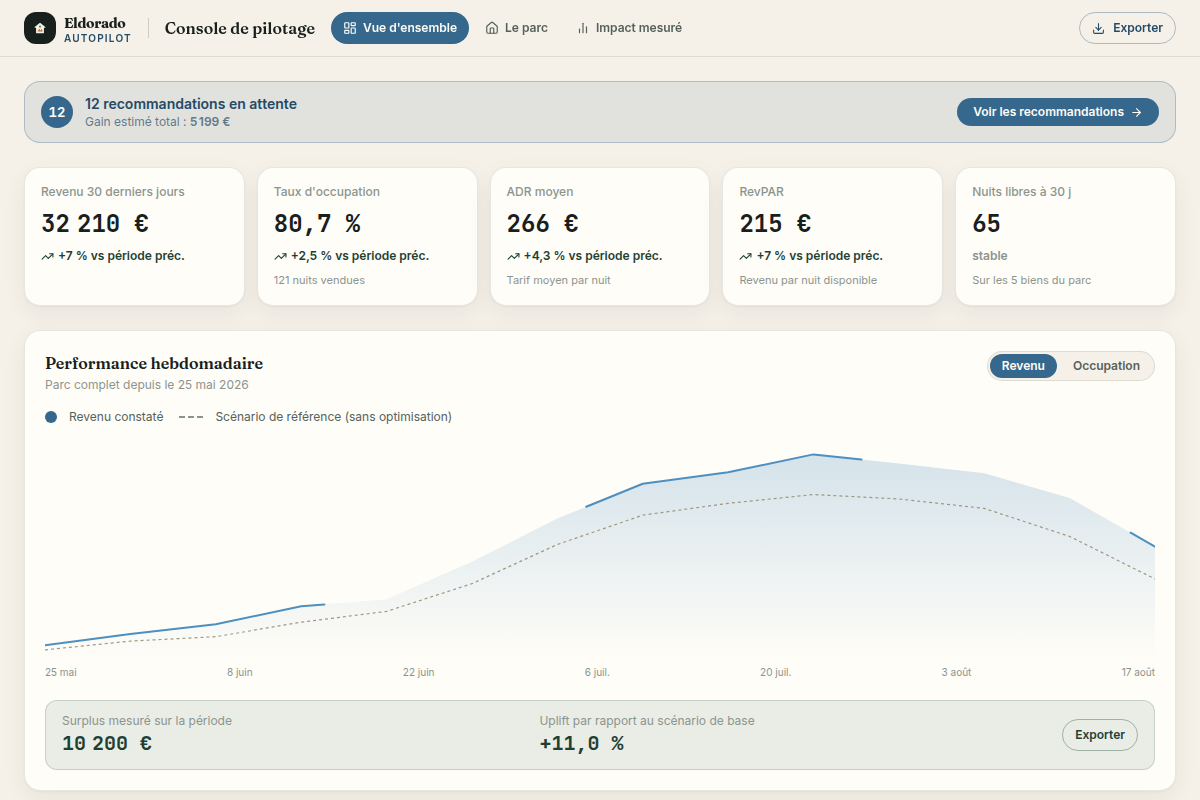Click '121 nuits vendues' text
Screen dimensions: 1200x800
coord(319,280)
